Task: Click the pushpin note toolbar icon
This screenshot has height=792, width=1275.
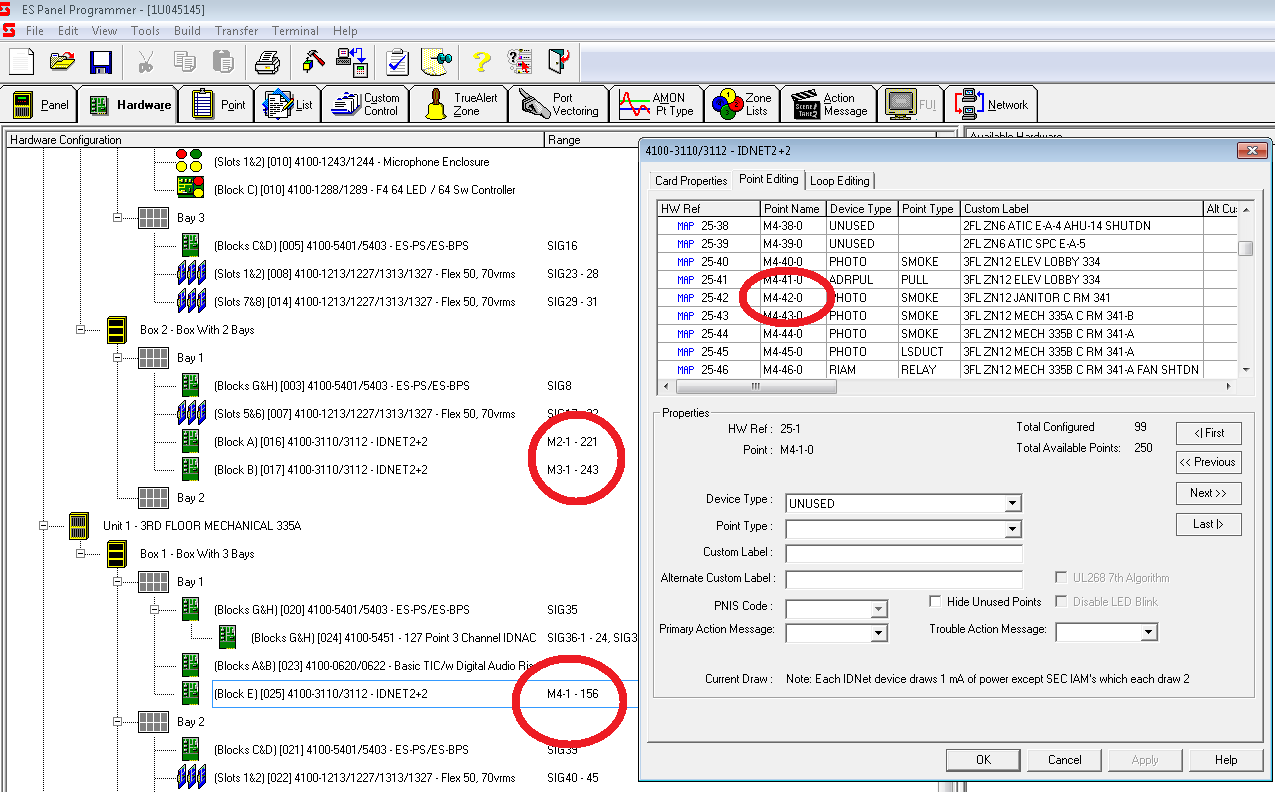Action: pyautogui.click(x=437, y=61)
